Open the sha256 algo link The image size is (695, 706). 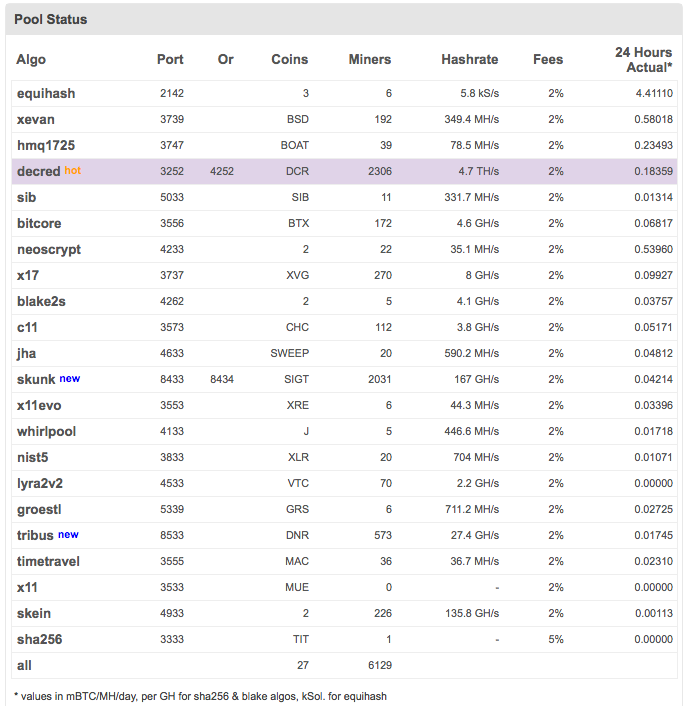pyautogui.click(x=40, y=639)
